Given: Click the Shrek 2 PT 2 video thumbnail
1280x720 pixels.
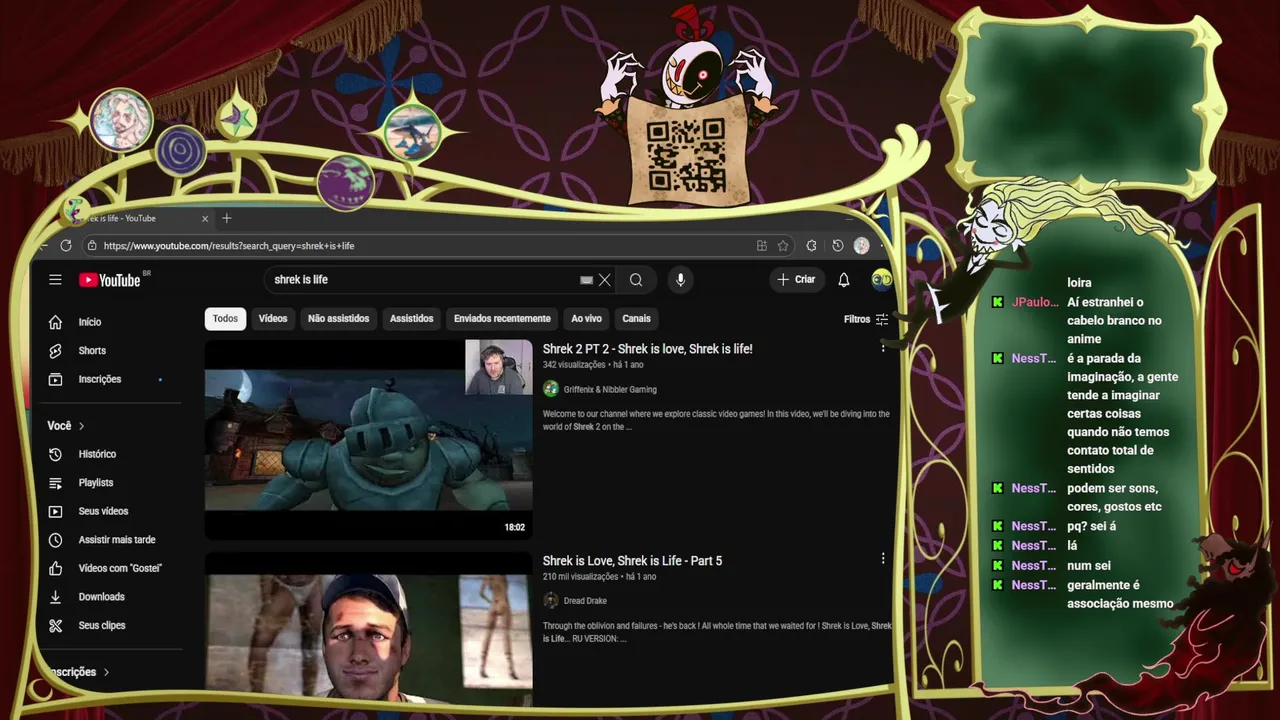Looking at the screenshot, I should 368,440.
